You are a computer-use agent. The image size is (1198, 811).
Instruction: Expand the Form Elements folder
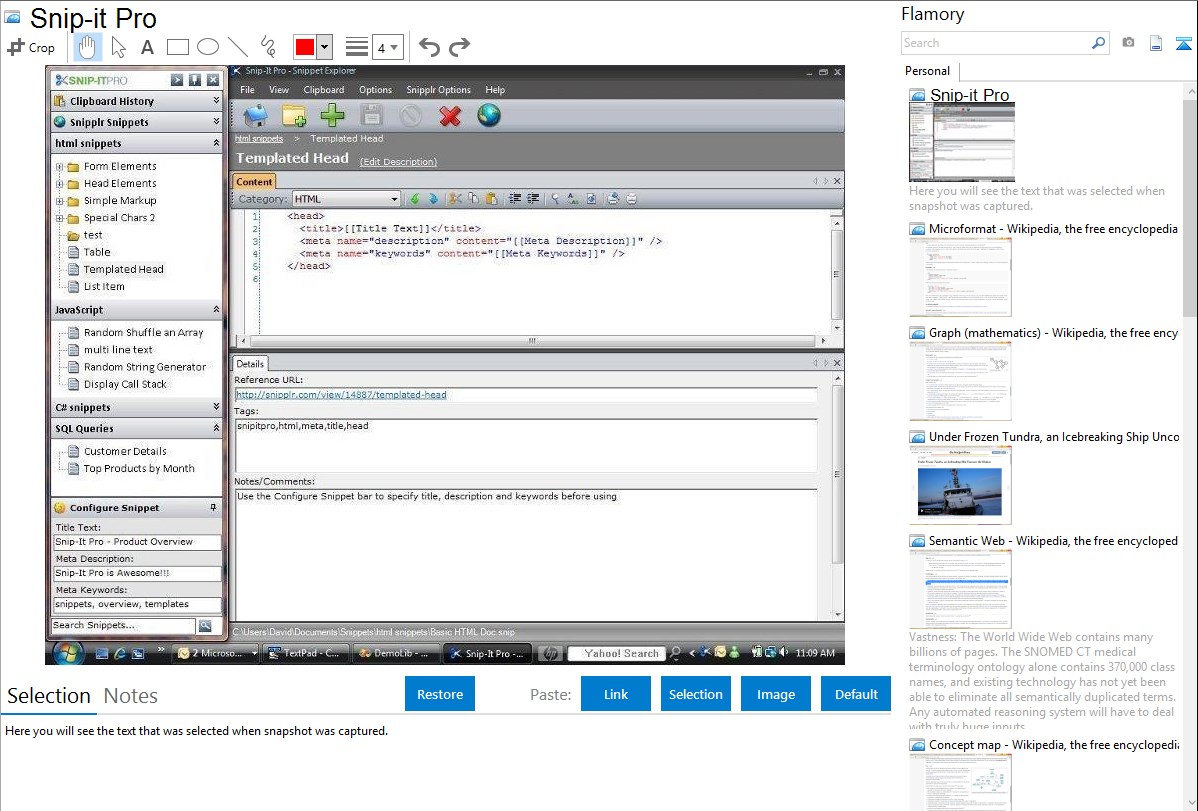[x=60, y=167]
